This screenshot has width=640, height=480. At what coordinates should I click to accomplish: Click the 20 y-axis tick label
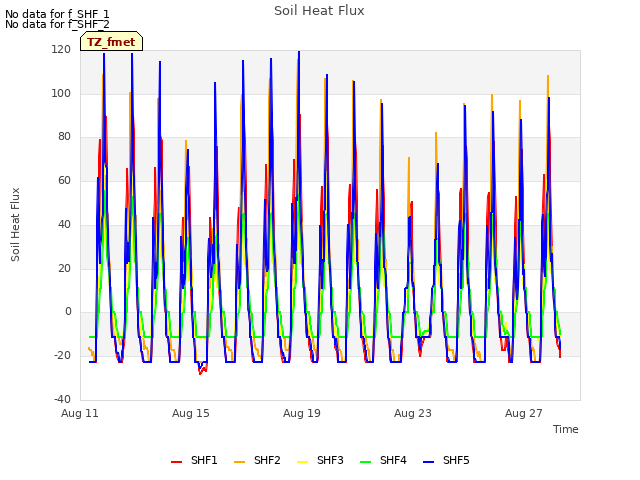click(64, 268)
